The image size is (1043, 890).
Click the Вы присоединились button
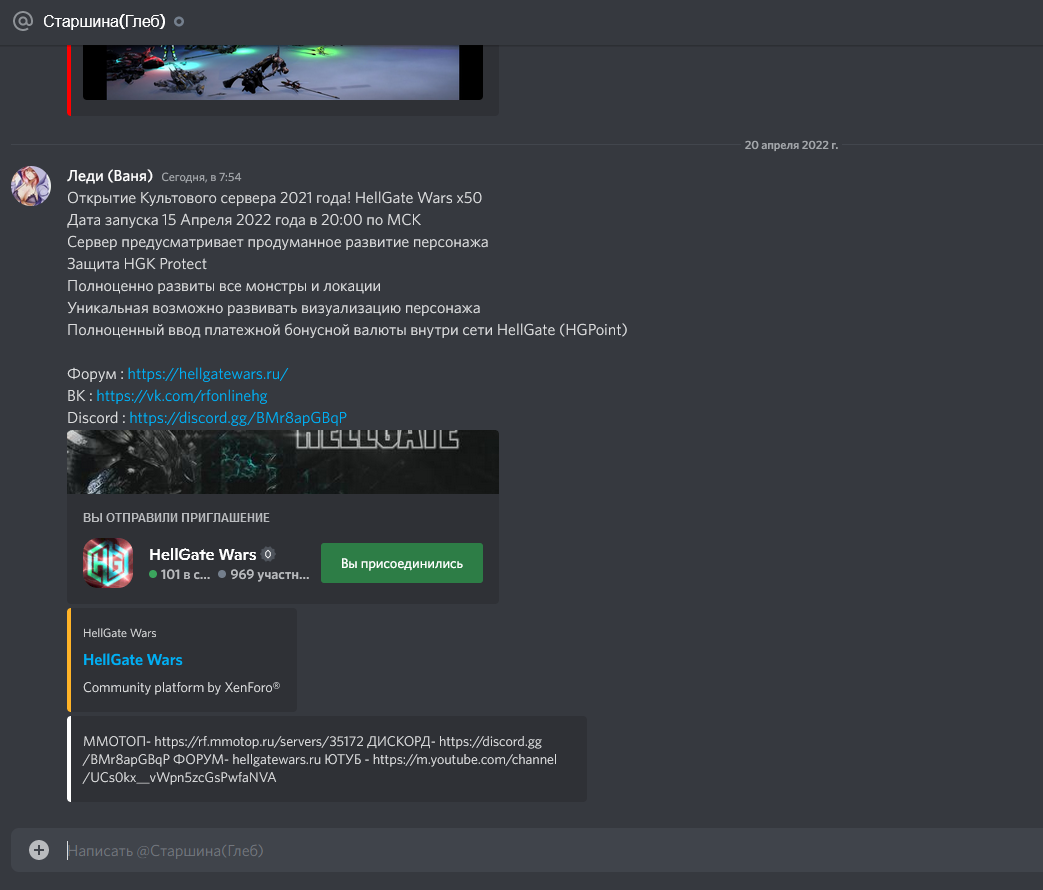402,563
